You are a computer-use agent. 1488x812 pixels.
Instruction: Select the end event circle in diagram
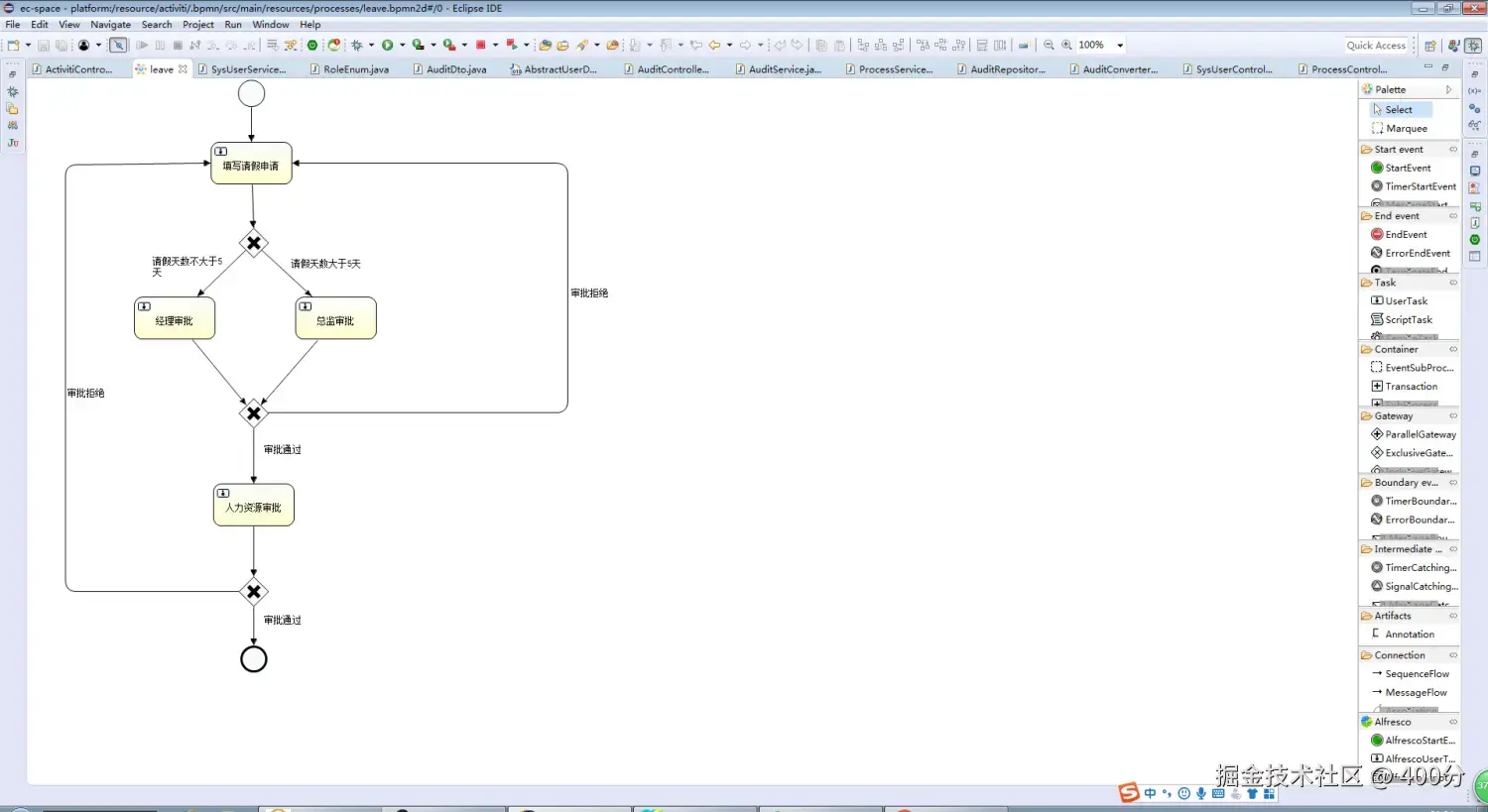(x=254, y=659)
